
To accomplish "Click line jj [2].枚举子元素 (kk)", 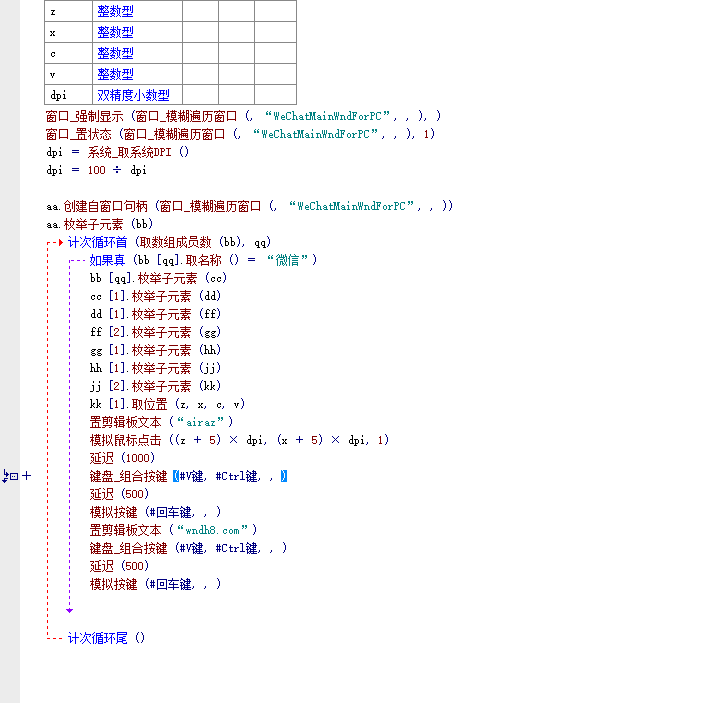I will pos(155,386).
